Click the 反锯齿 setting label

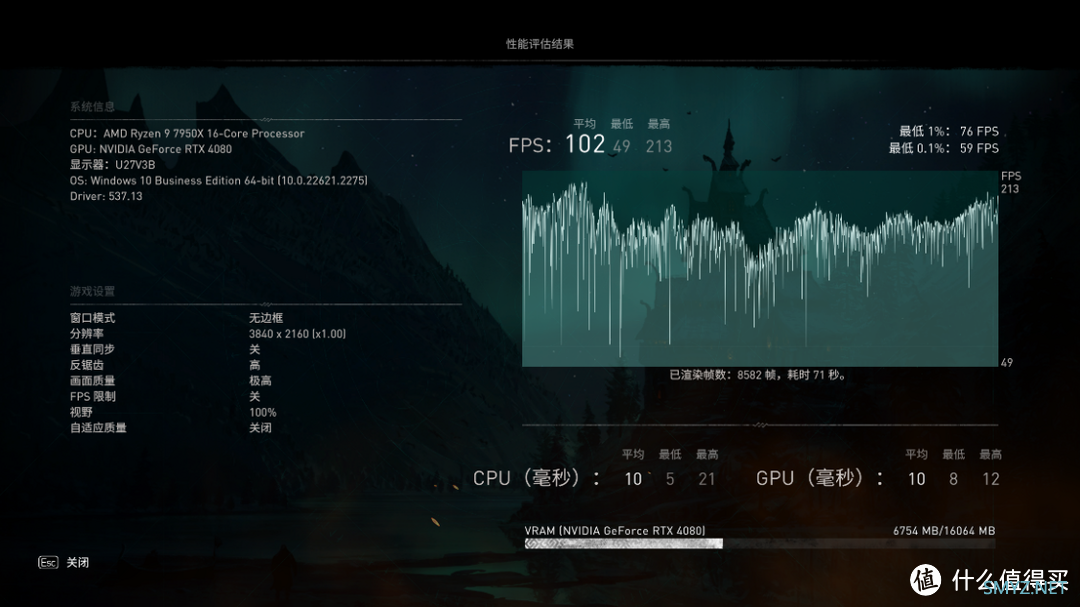click(x=87, y=365)
